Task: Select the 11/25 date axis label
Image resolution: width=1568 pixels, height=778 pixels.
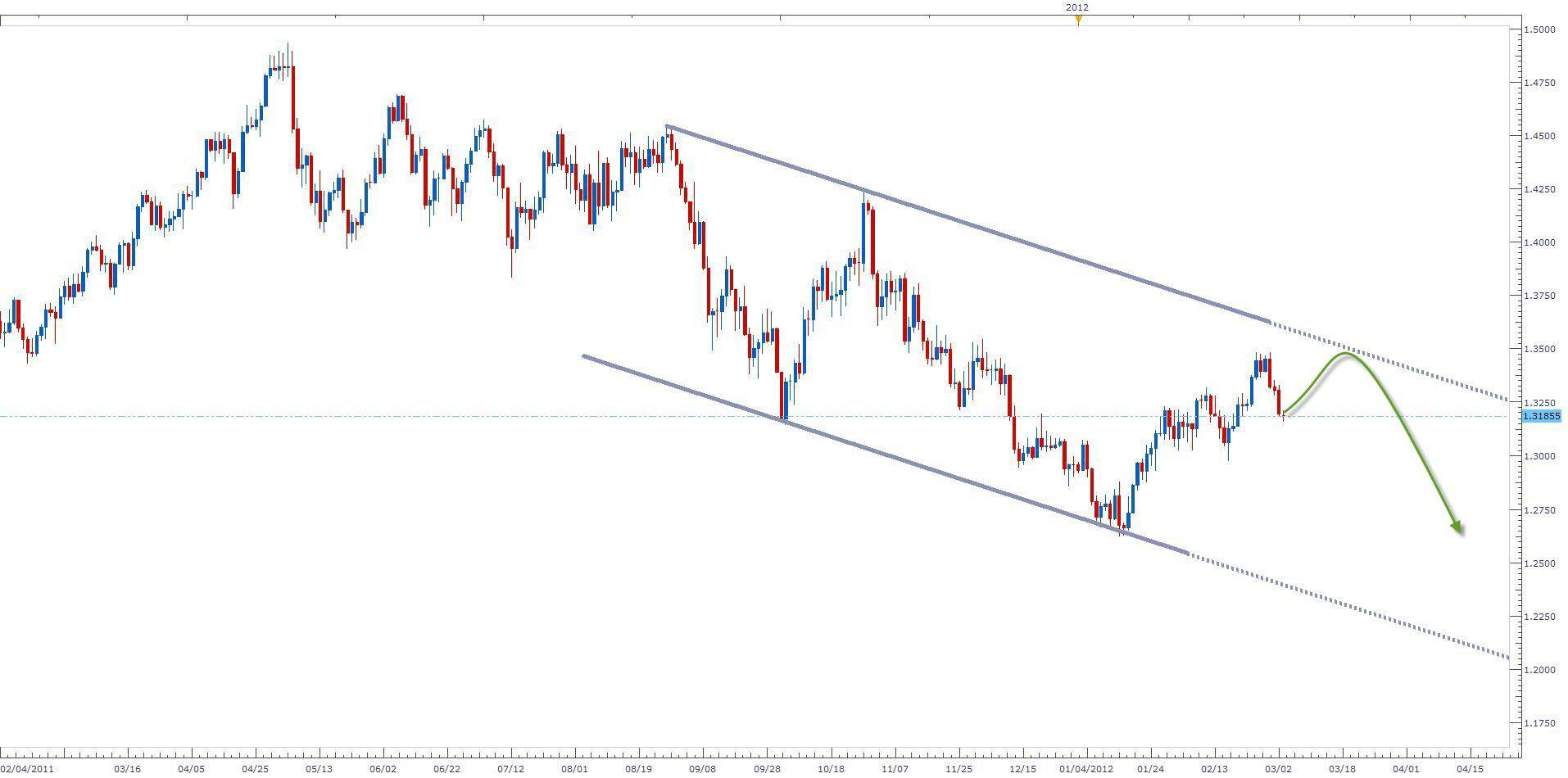Action: [958, 769]
